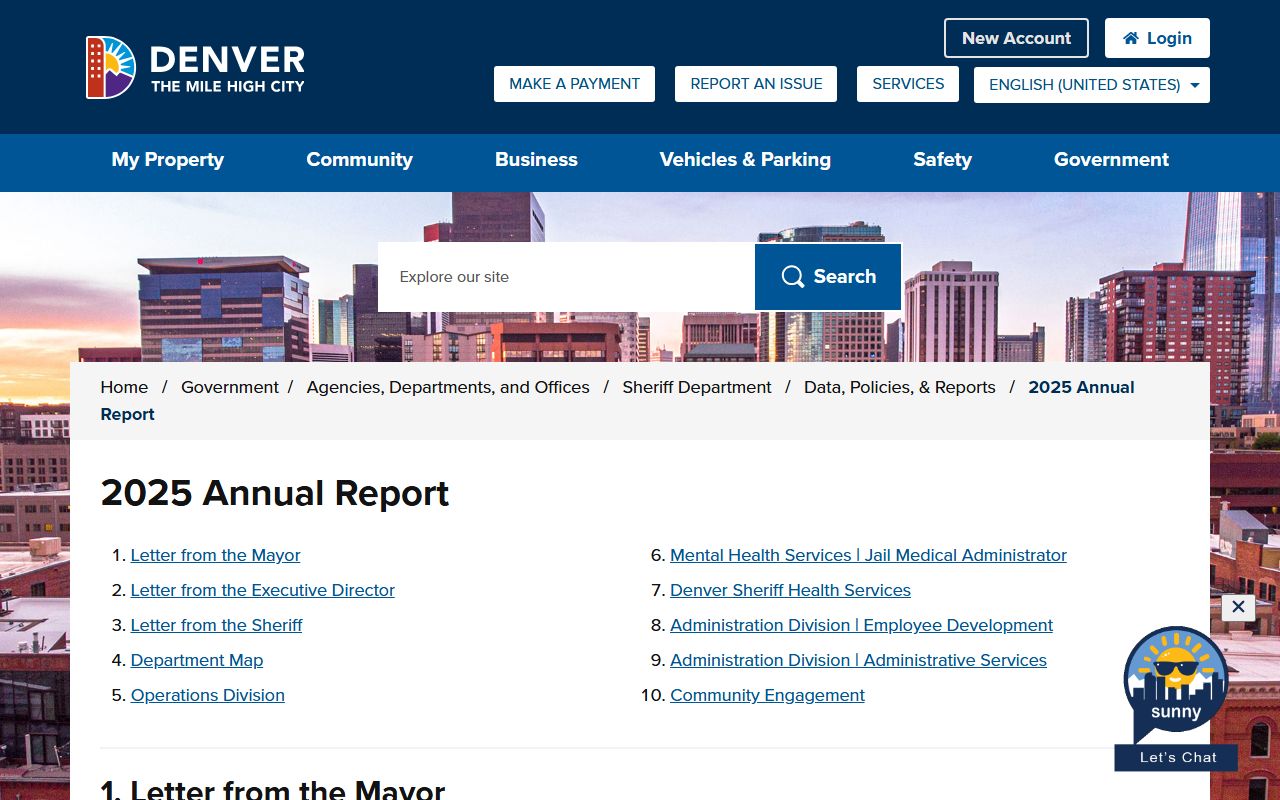Jump to Letter from the Executive Director

point(263,590)
